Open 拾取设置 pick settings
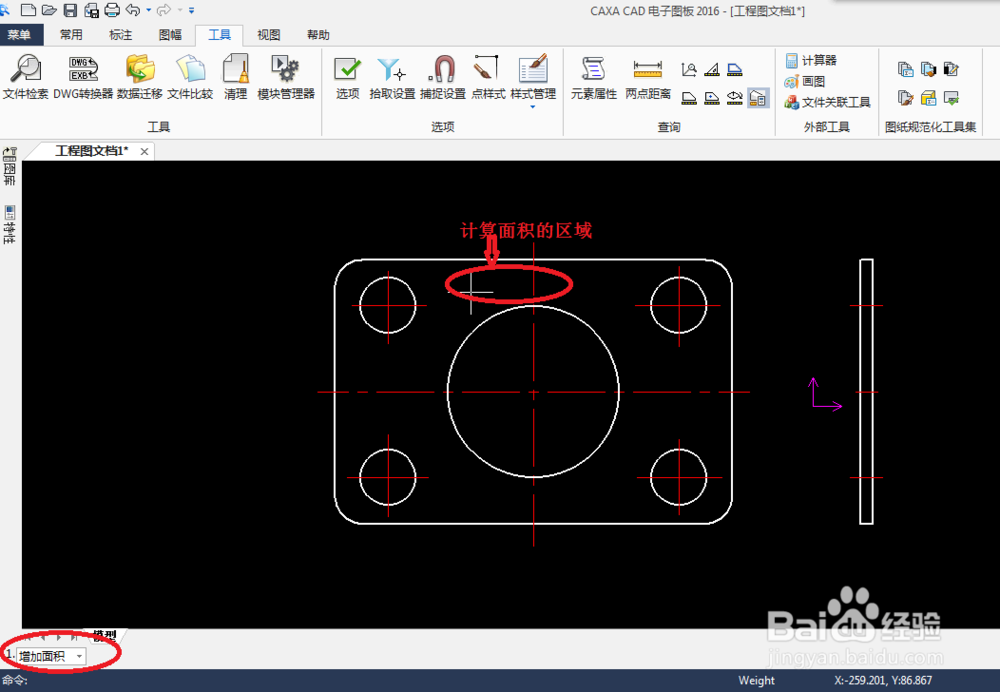Screen dimensions: 1000x692 point(392,77)
